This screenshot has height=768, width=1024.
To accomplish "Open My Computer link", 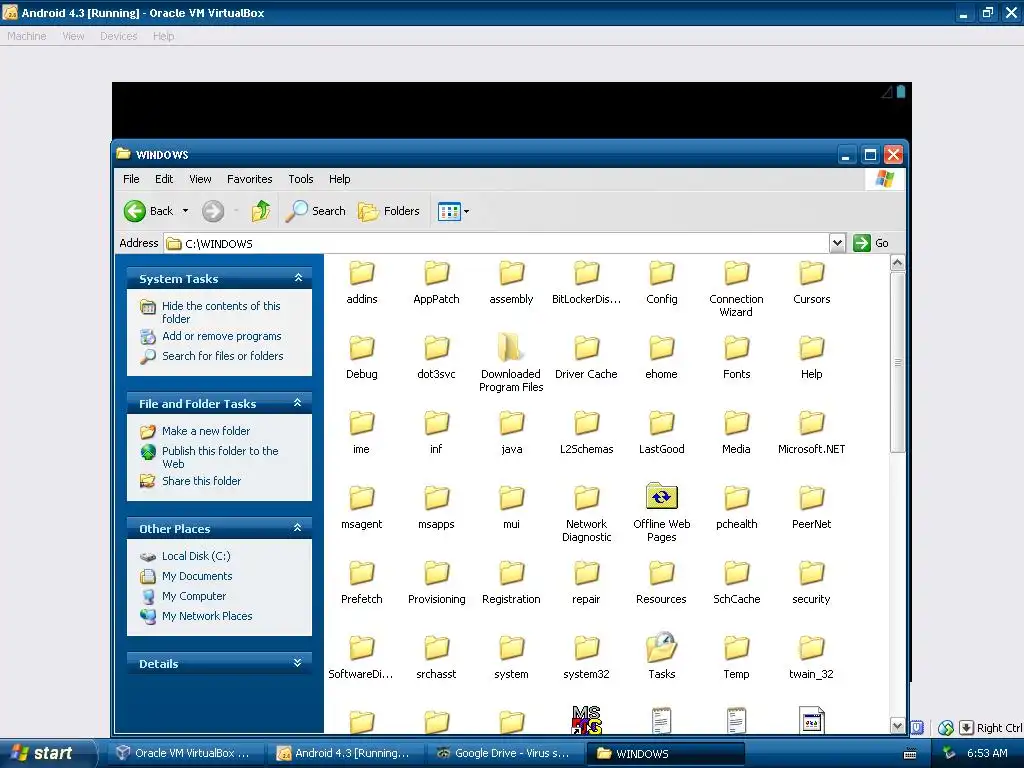I will pos(194,596).
